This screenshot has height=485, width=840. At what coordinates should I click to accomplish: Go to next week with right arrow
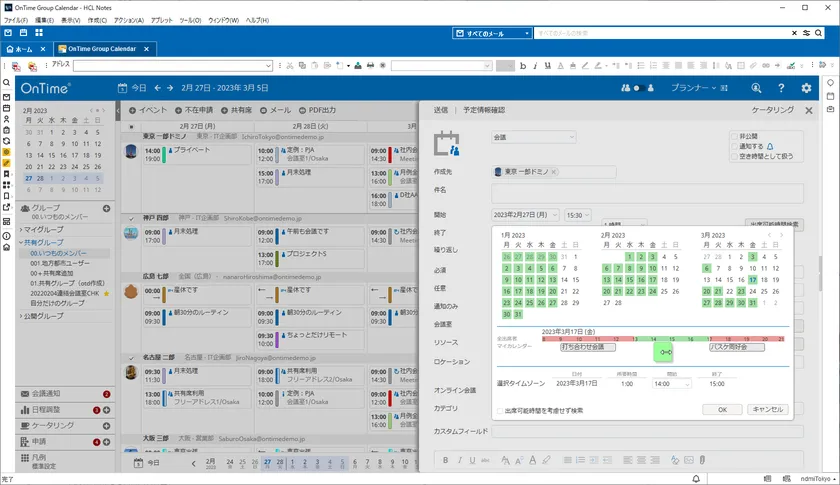[x=170, y=88]
